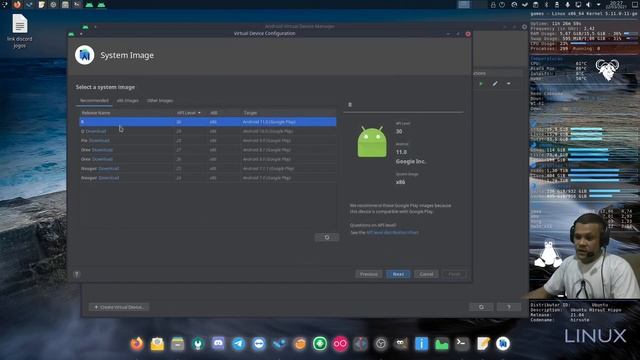Image resolution: width=640 pixels, height=360 pixels.
Task: Click the first green Android icon in top panel
Action: pyautogui.click(x=89, y=5)
